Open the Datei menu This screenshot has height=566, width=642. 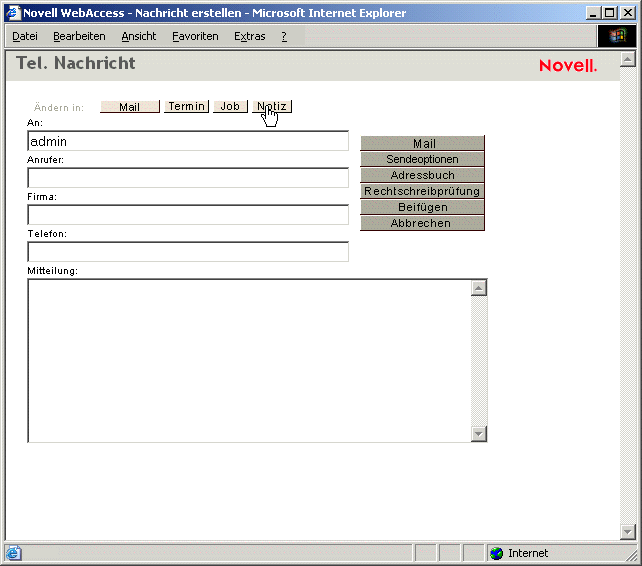click(x=25, y=36)
